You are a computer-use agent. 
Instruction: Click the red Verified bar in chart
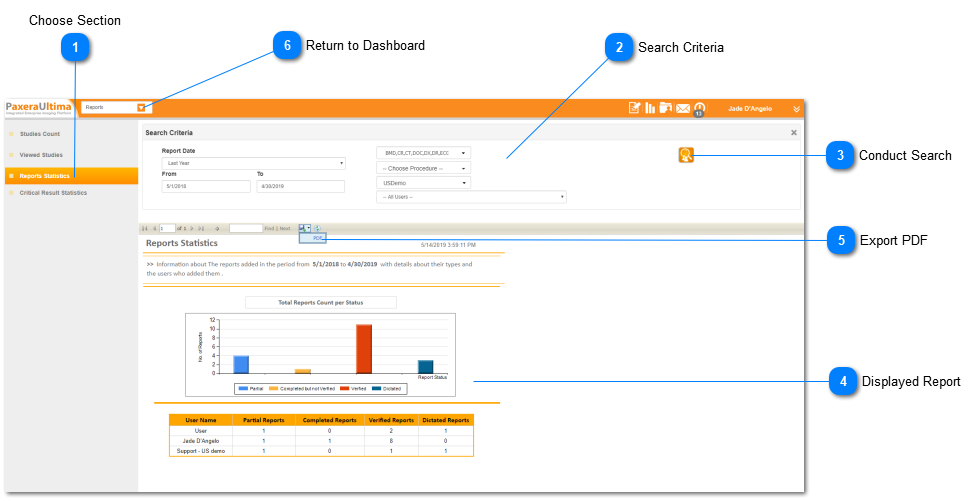364,349
